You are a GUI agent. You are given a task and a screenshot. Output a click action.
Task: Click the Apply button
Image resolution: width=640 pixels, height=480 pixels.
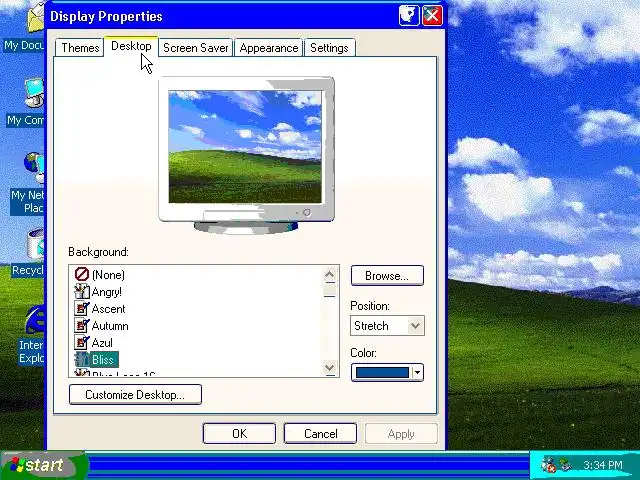tap(401, 433)
